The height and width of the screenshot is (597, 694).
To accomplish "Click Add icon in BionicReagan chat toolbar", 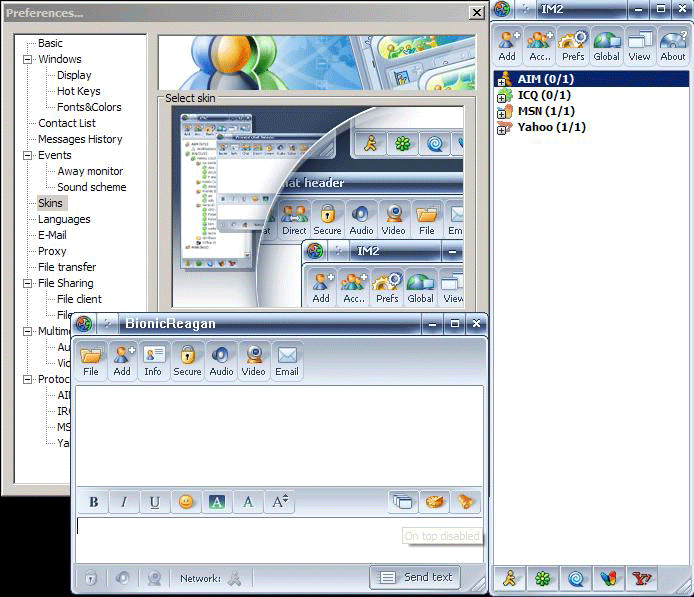I will point(123,361).
